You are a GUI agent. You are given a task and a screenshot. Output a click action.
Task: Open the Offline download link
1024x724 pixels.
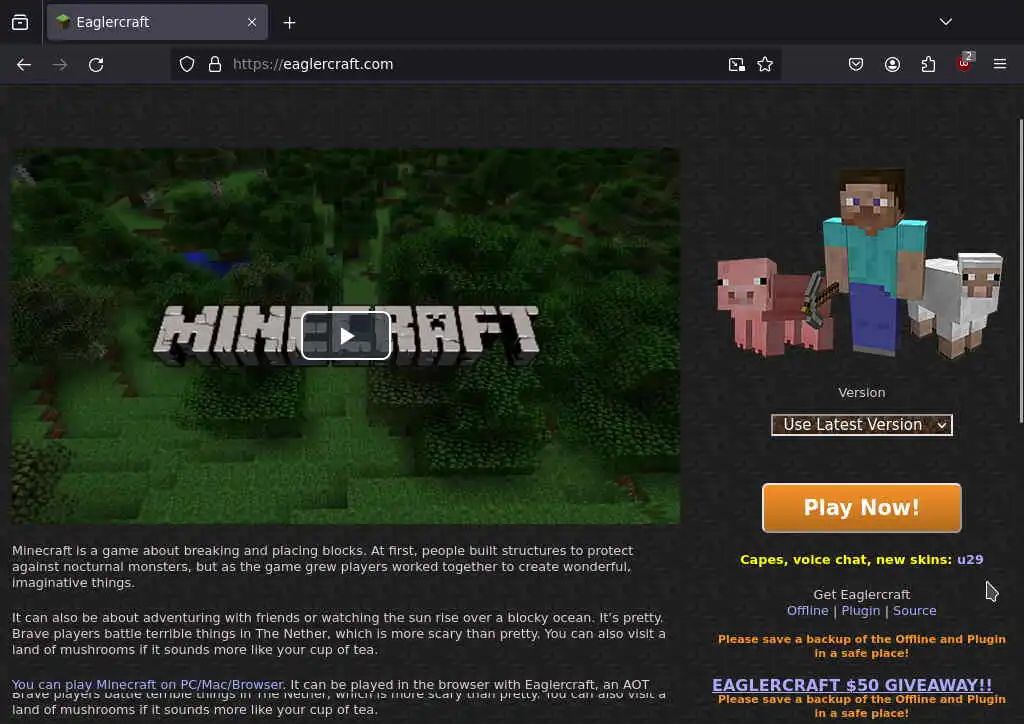[x=807, y=610]
